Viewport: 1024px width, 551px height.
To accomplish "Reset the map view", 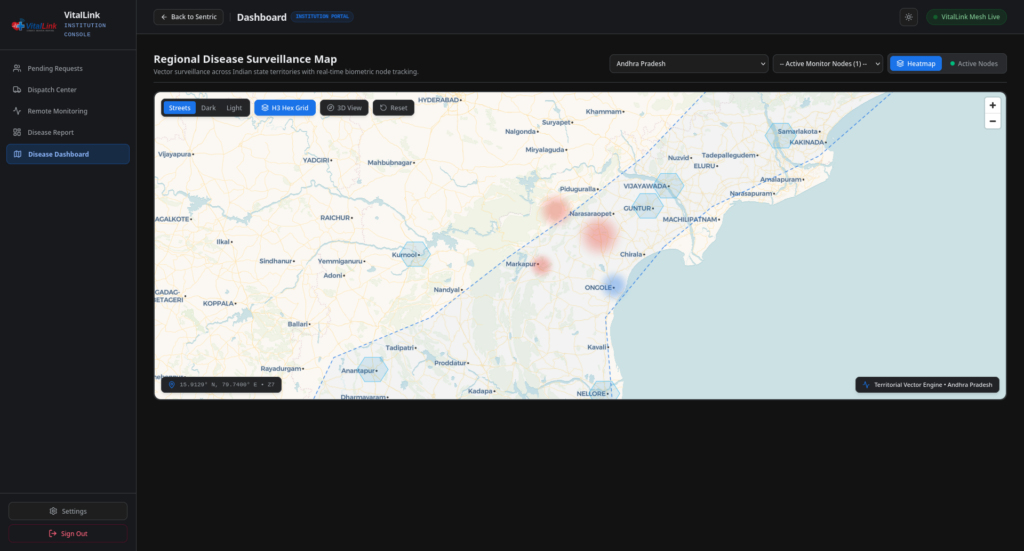I will click(x=393, y=108).
